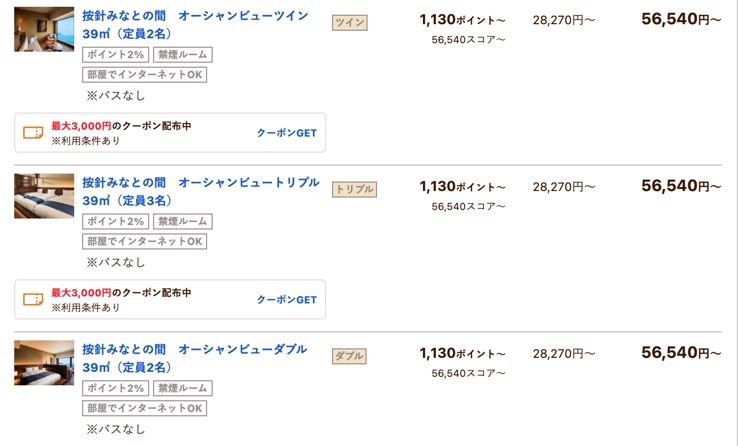Click 最大3,000円 coupon text under Twin room
This screenshot has height=446, width=738.
pos(81,126)
